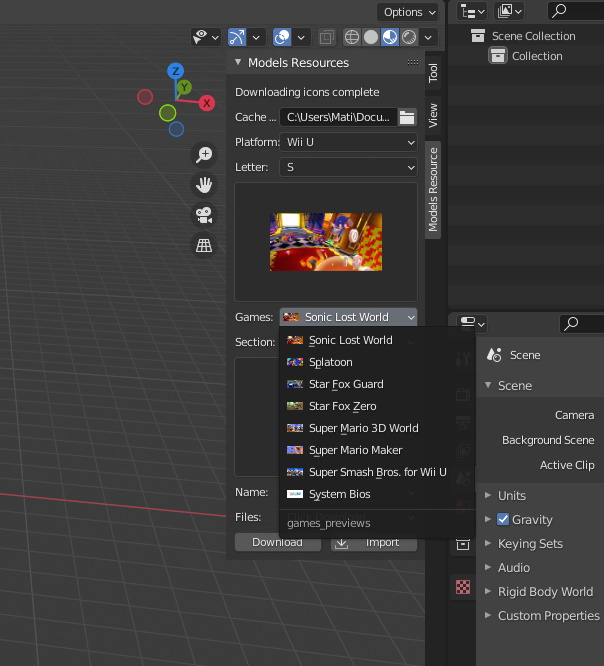The height and width of the screenshot is (666, 604).
Task: Select Scene Collection in the outliner
Action: pos(533,36)
